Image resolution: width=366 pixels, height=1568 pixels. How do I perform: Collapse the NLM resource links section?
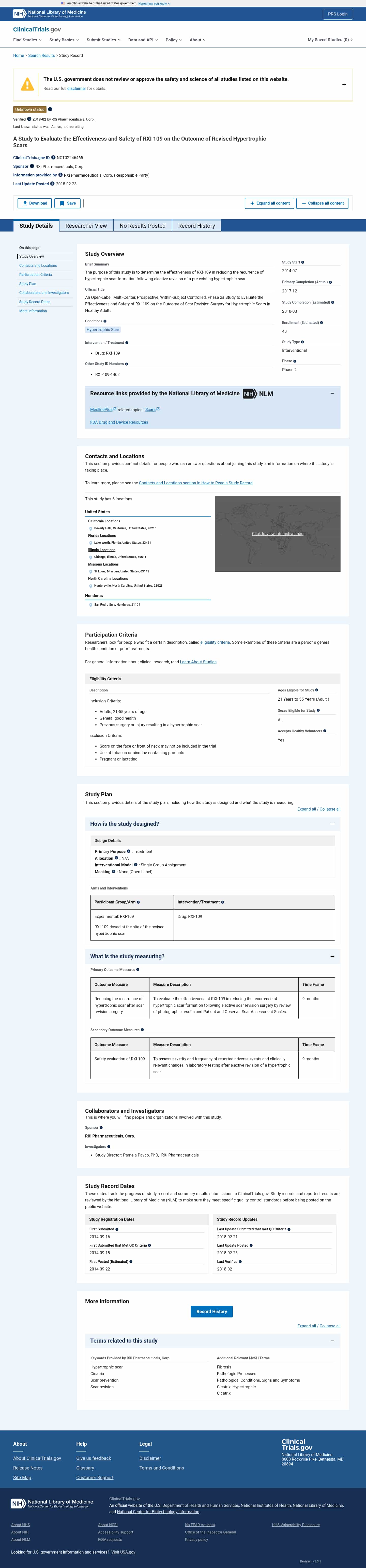(x=332, y=394)
